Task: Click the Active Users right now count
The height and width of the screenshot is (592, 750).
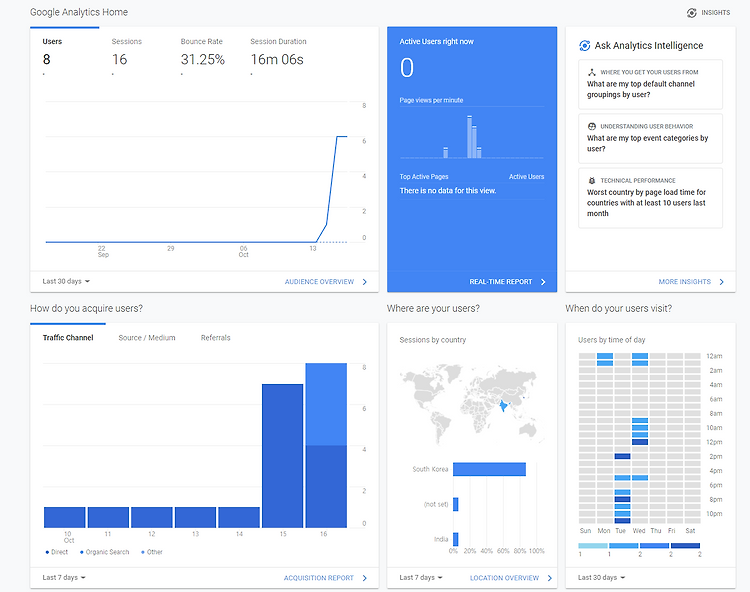Action: point(407,67)
